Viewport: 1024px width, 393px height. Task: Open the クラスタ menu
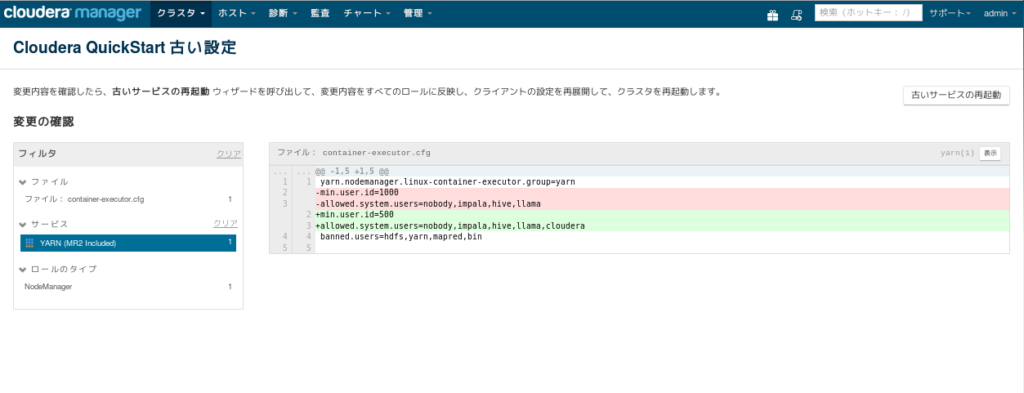pyautogui.click(x=182, y=13)
